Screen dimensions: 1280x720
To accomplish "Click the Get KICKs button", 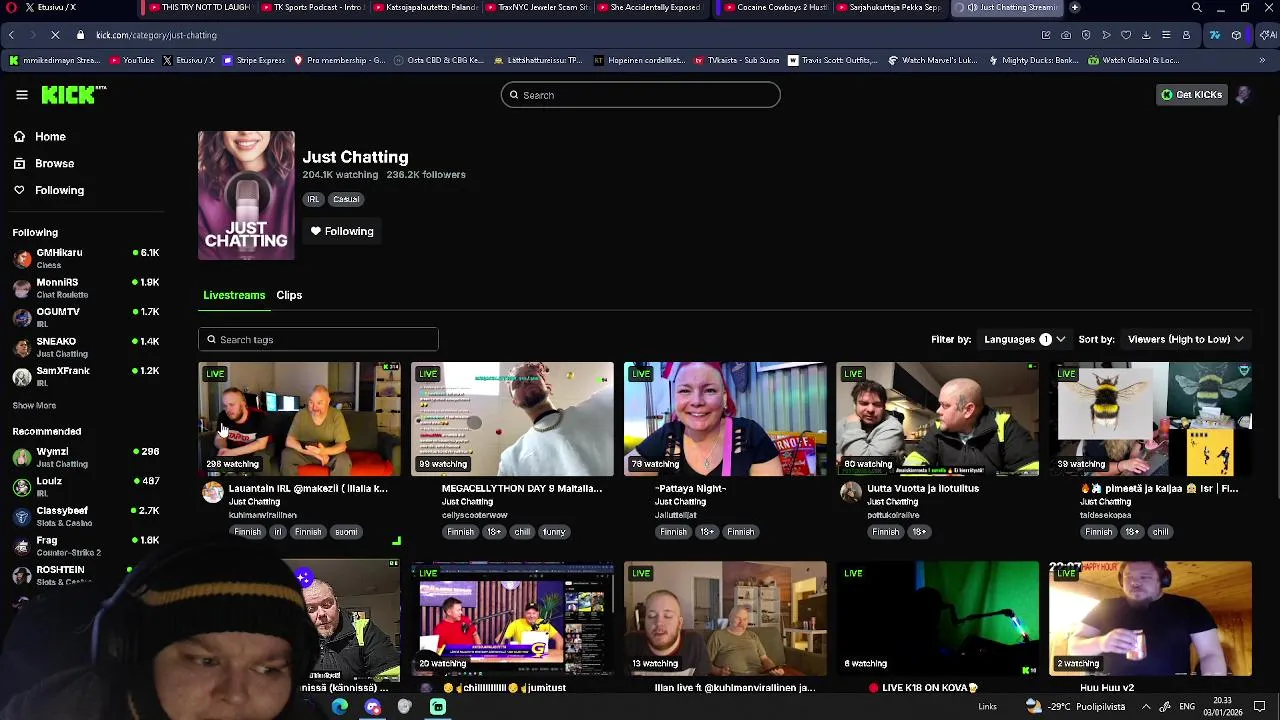I will click(1191, 95).
